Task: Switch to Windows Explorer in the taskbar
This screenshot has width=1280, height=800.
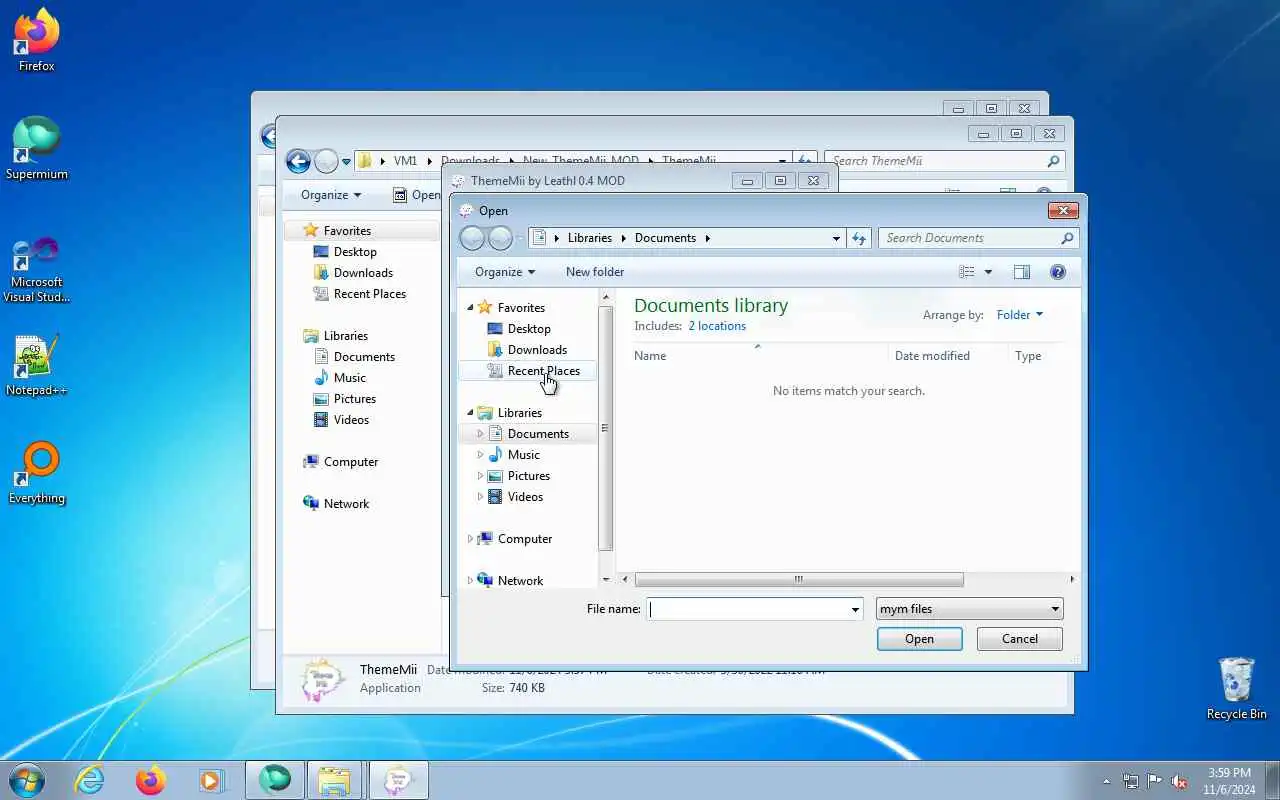Action: coord(336,780)
